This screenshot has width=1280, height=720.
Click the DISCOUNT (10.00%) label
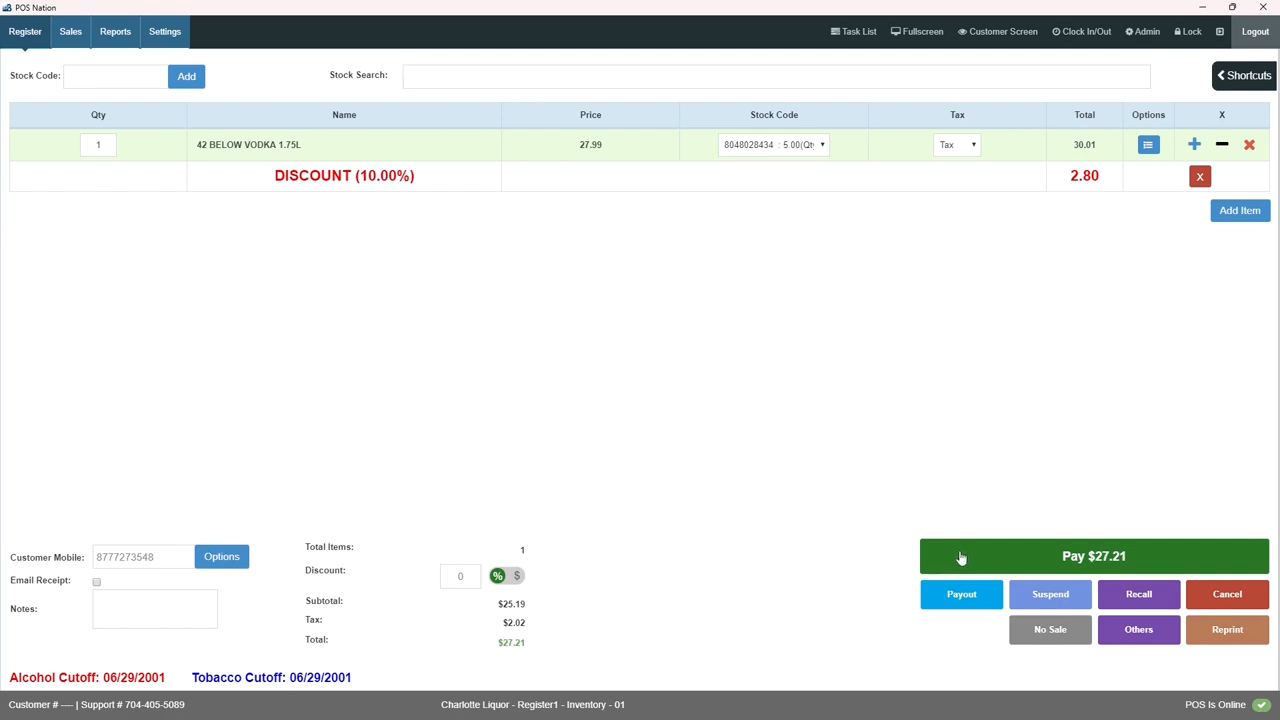coord(344,176)
